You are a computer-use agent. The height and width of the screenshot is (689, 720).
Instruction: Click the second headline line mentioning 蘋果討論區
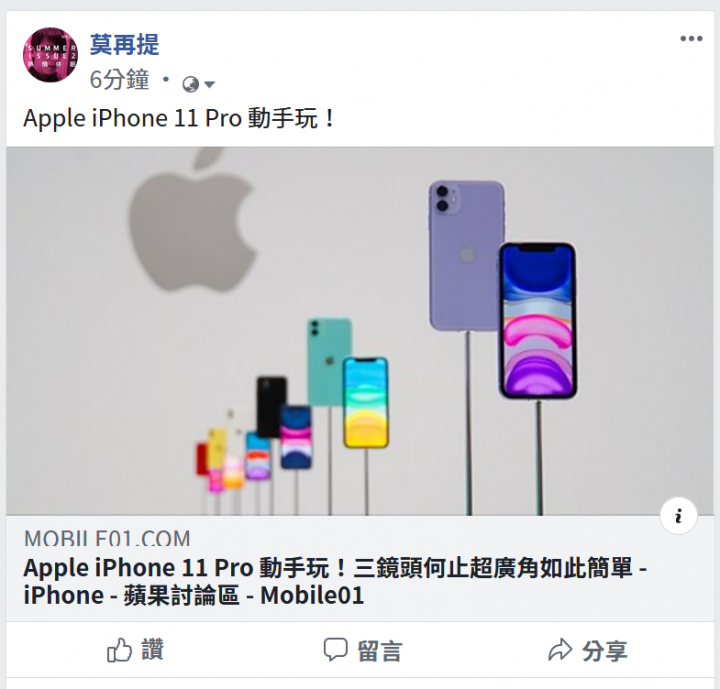[x=193, y=595]
